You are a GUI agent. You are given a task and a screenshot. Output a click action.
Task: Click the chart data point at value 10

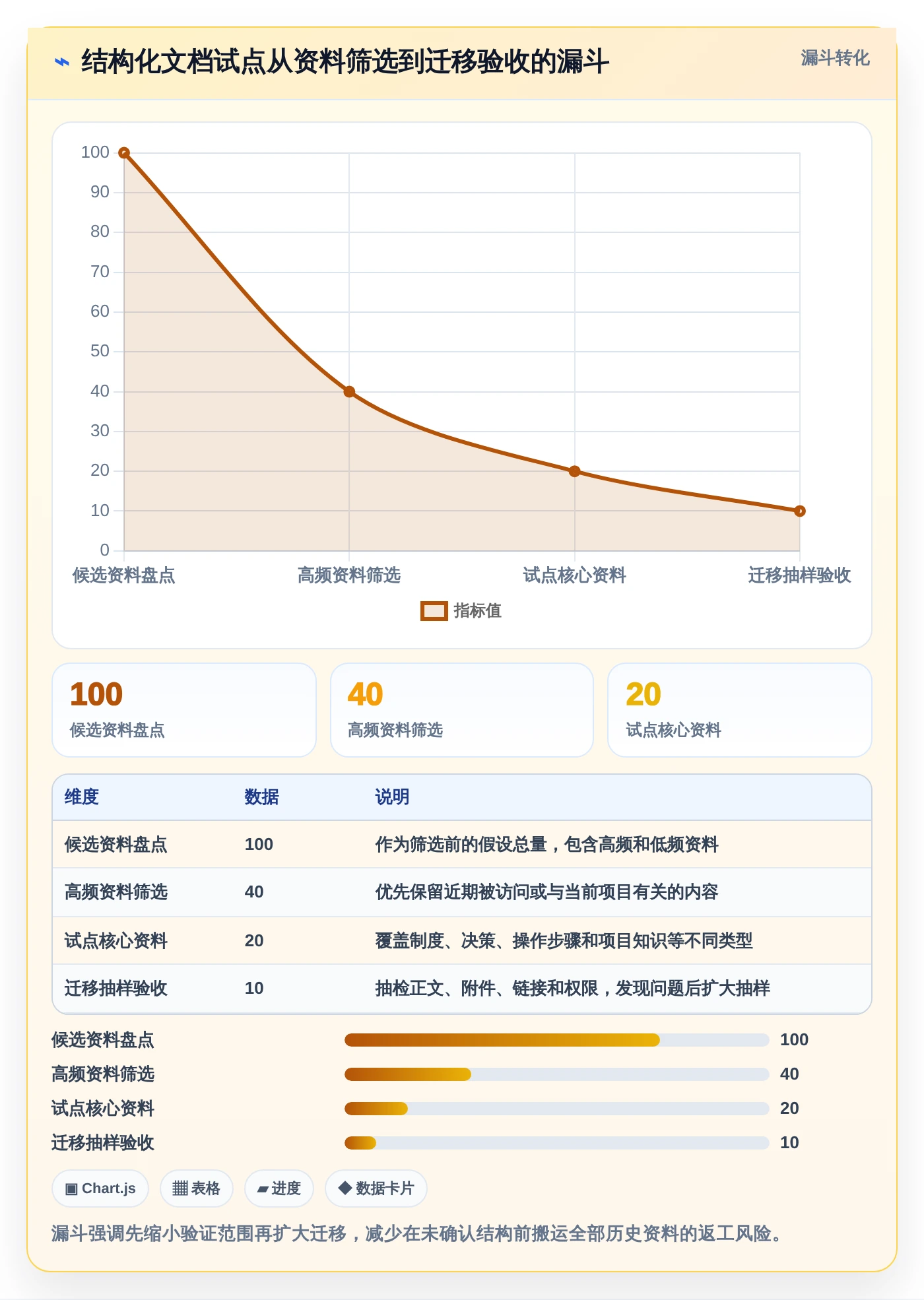click(x=799, y=511)
